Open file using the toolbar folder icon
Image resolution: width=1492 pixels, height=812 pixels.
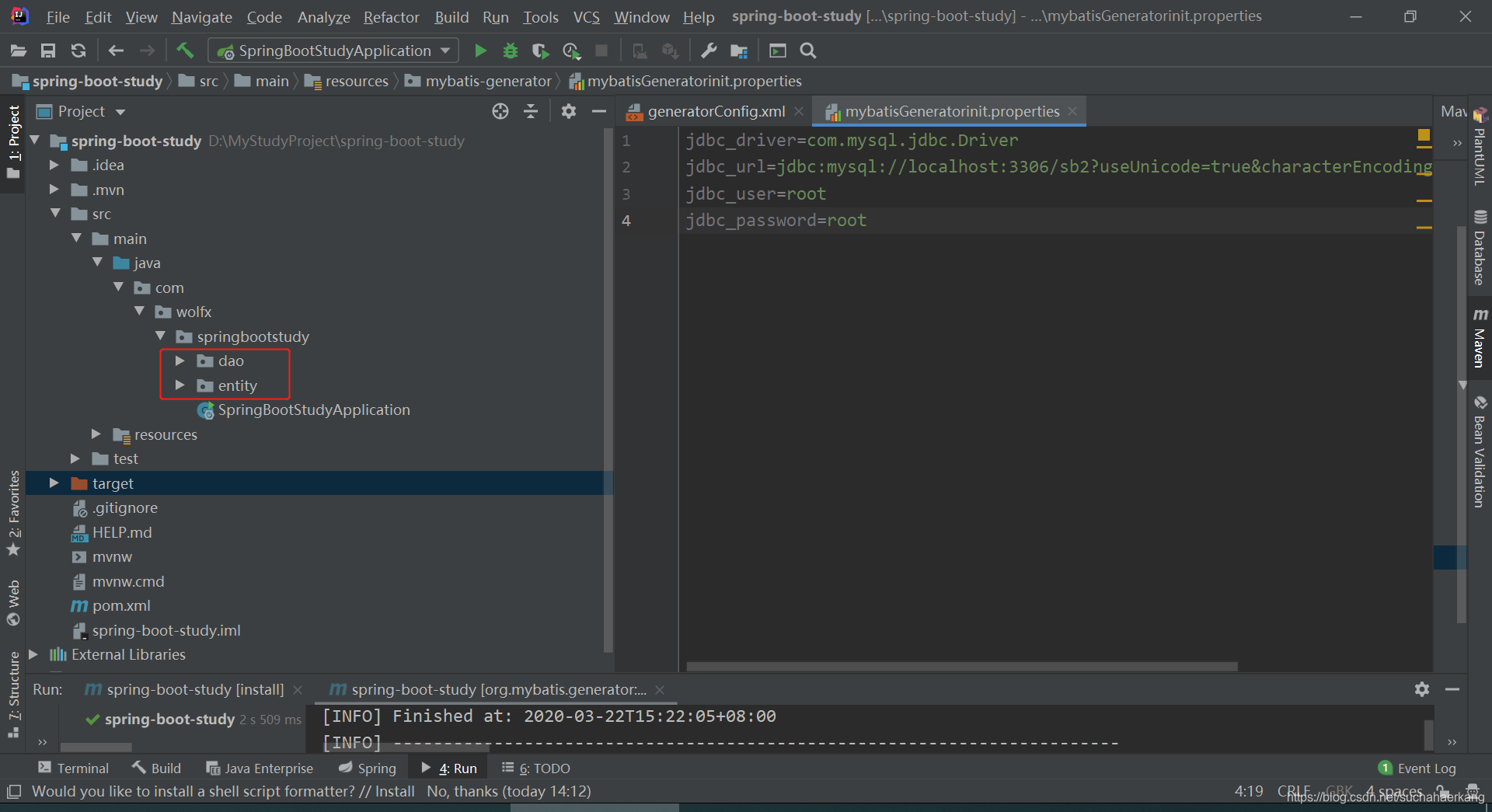click(19, 51)
